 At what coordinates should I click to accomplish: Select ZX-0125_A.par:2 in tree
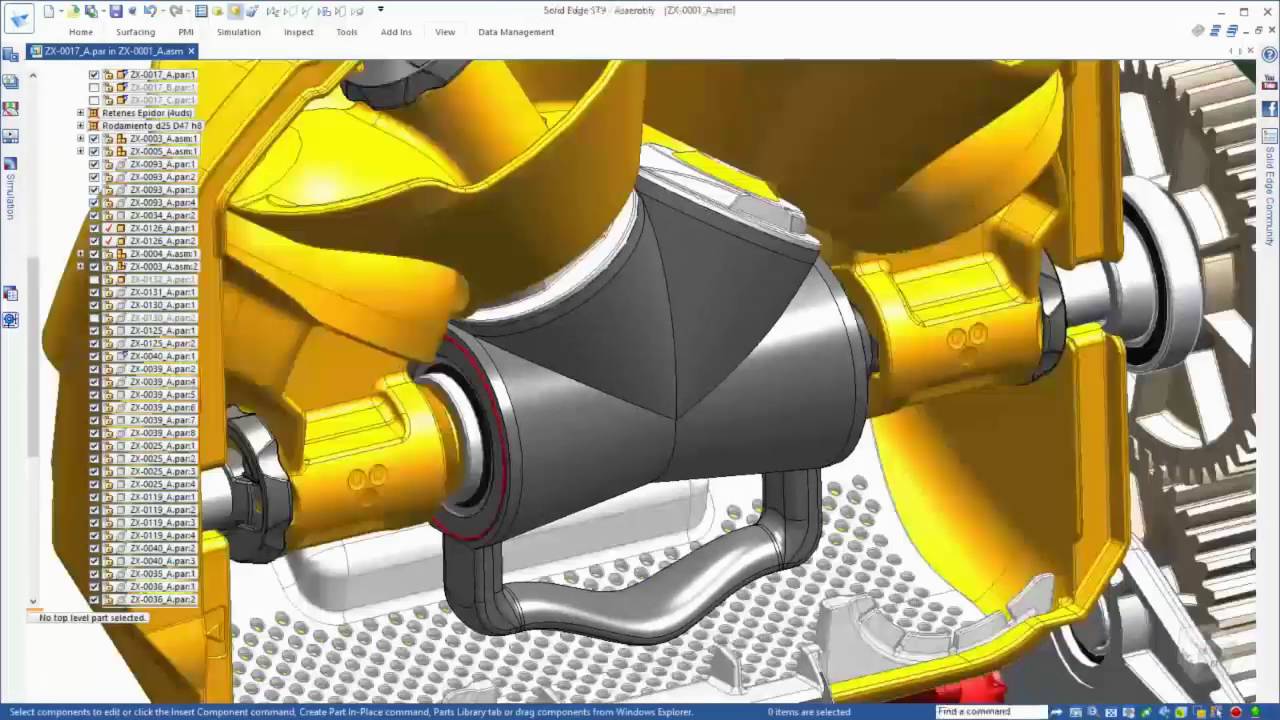click(x=163, y=344)
